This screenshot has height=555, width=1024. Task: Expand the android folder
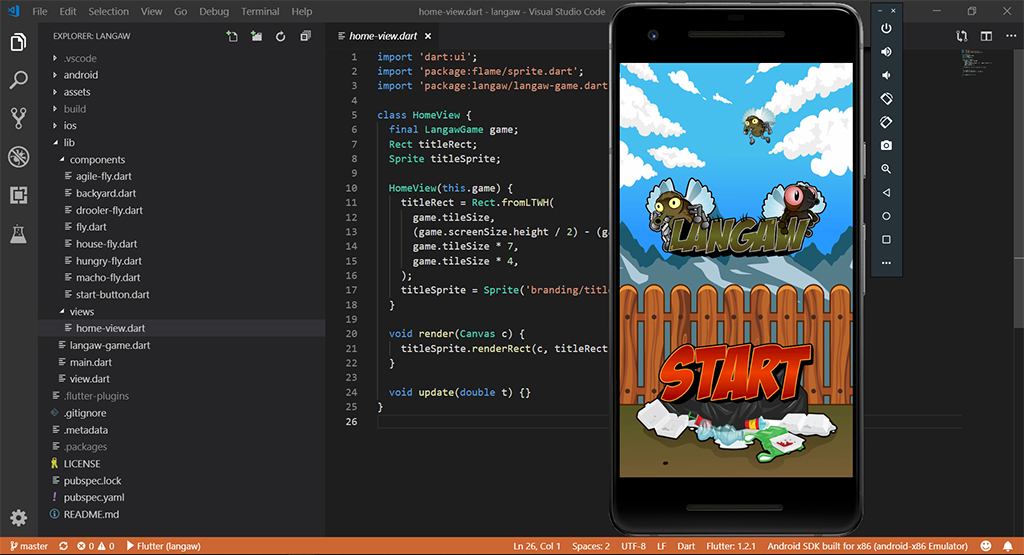(80, 75)
